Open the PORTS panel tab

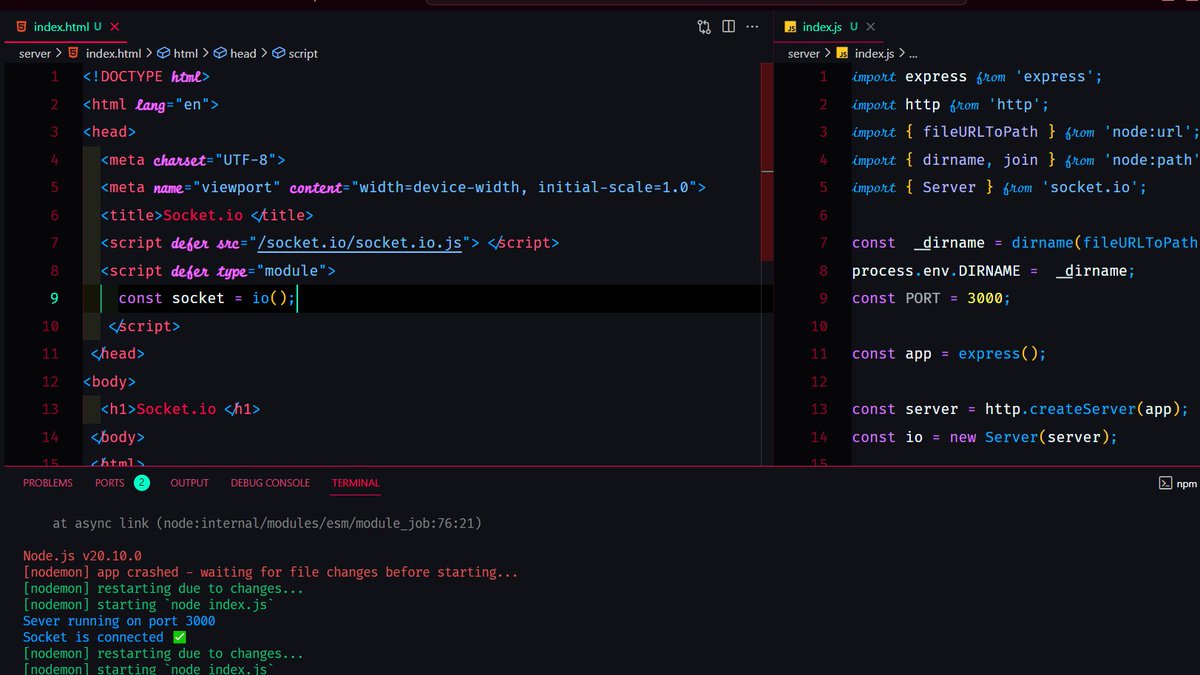coord(110,483)
